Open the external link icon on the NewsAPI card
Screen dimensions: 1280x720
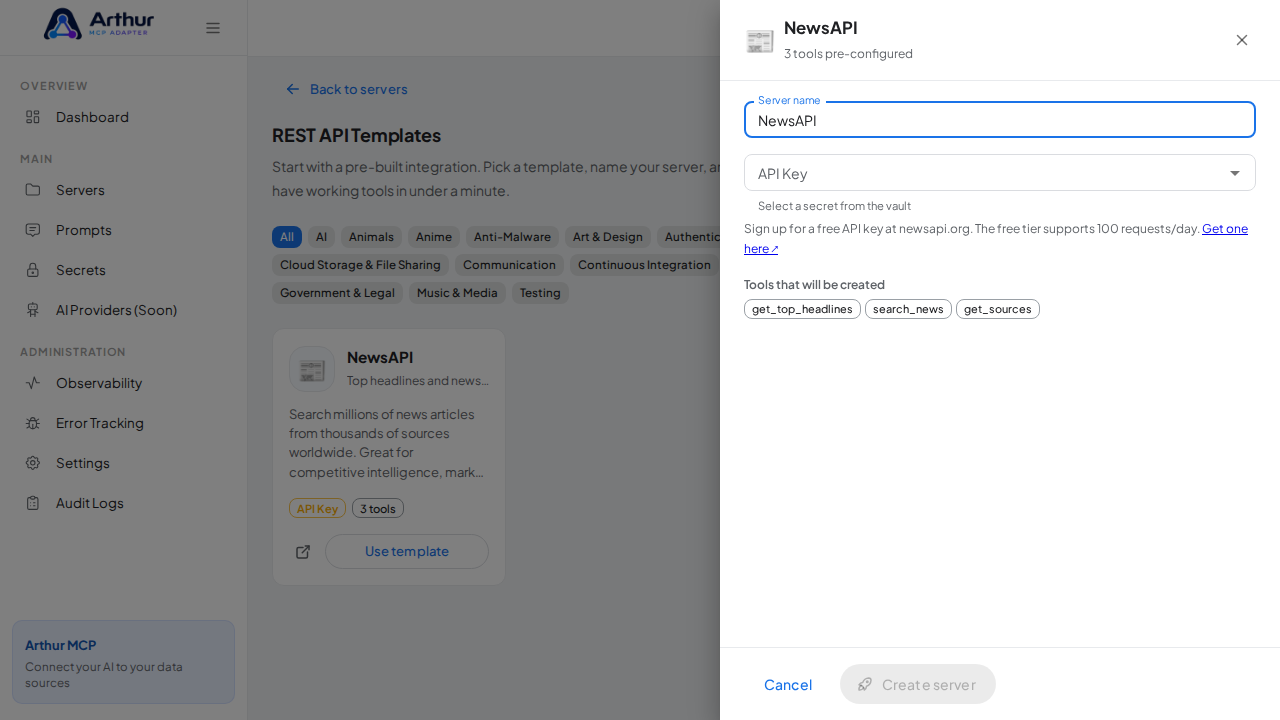303,552
